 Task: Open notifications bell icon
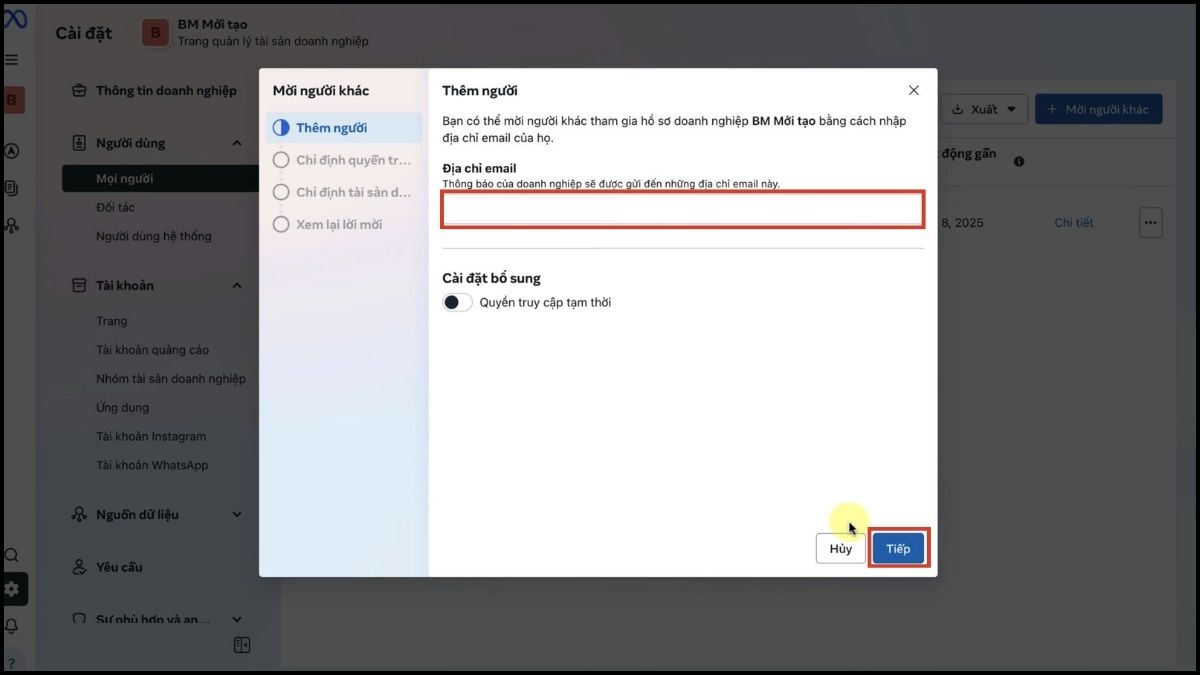(x=12, y=626)
